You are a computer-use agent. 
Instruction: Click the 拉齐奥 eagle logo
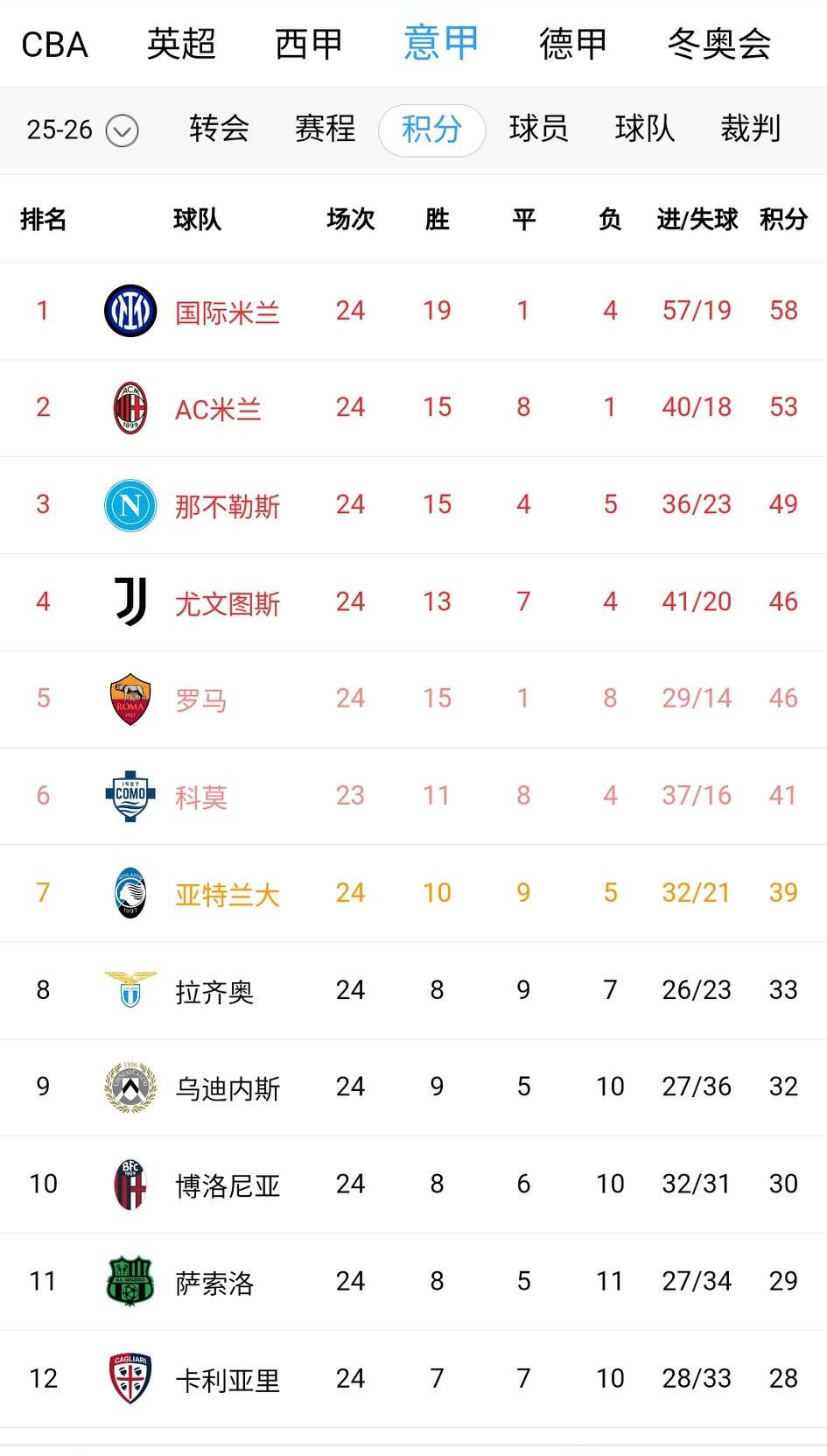click(x=130, y=990)
